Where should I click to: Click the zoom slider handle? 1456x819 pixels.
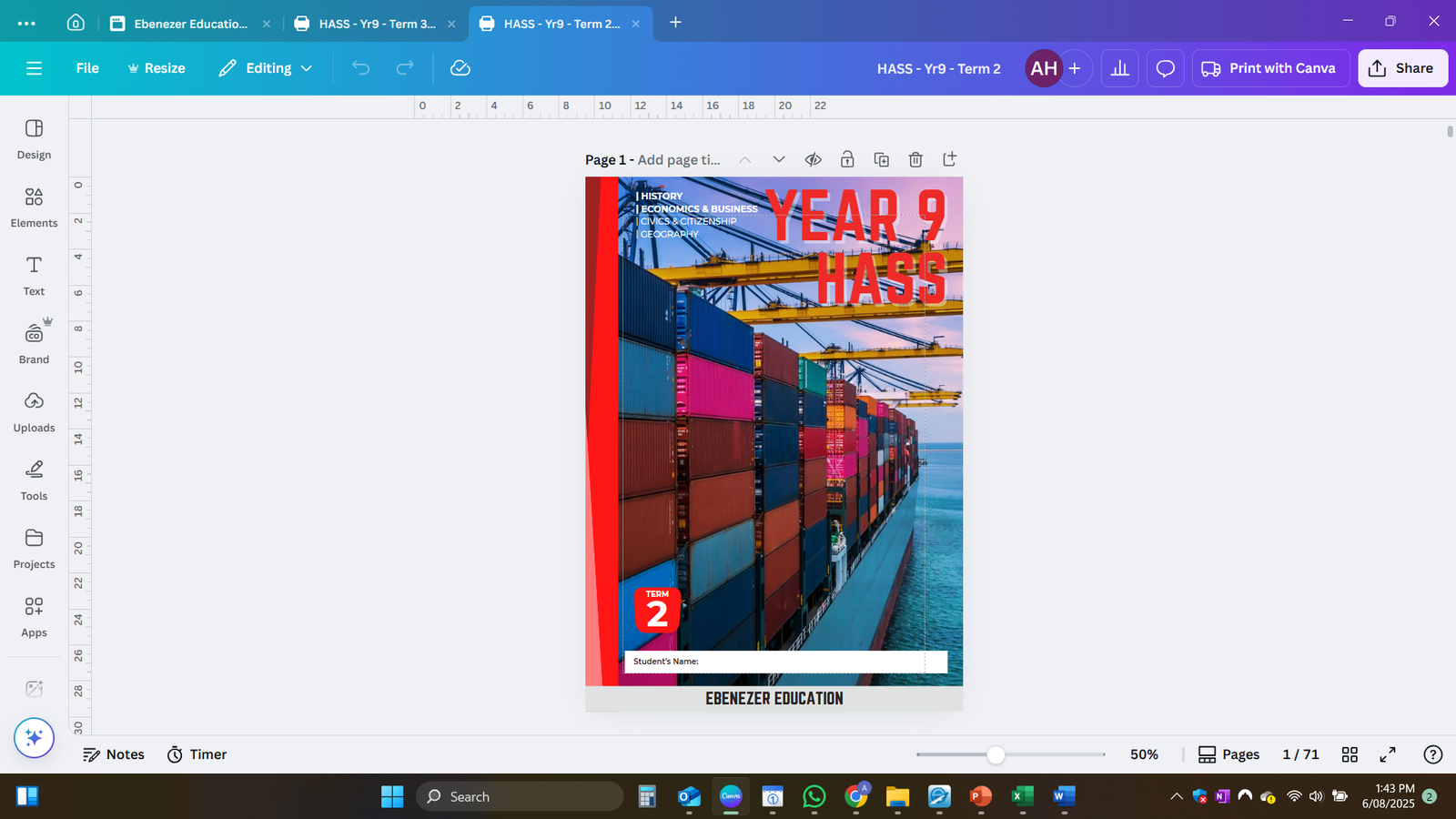[996, 754]
